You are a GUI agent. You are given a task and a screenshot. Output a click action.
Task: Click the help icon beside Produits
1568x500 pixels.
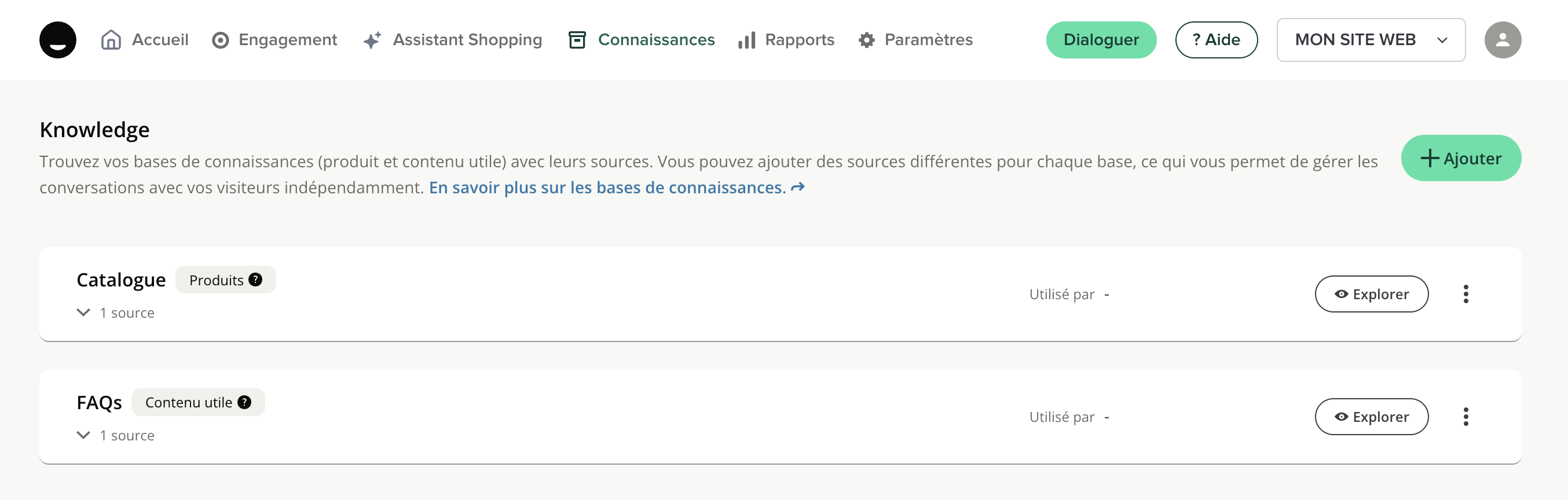256,280
